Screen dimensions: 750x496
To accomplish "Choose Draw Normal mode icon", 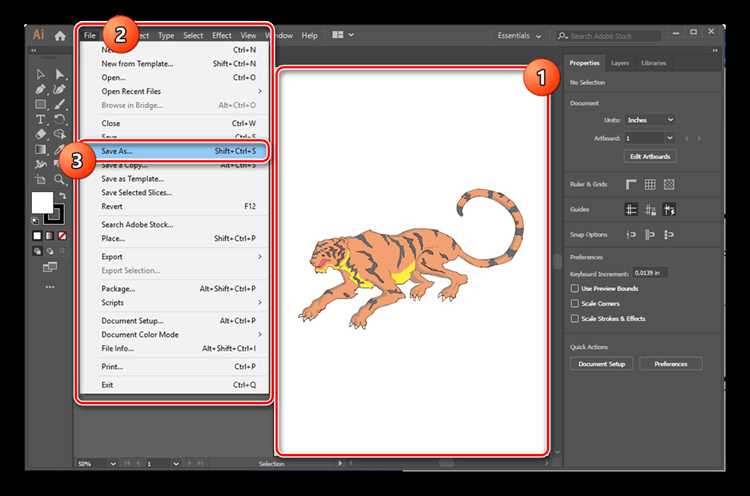I will click(x=37, y=251).
